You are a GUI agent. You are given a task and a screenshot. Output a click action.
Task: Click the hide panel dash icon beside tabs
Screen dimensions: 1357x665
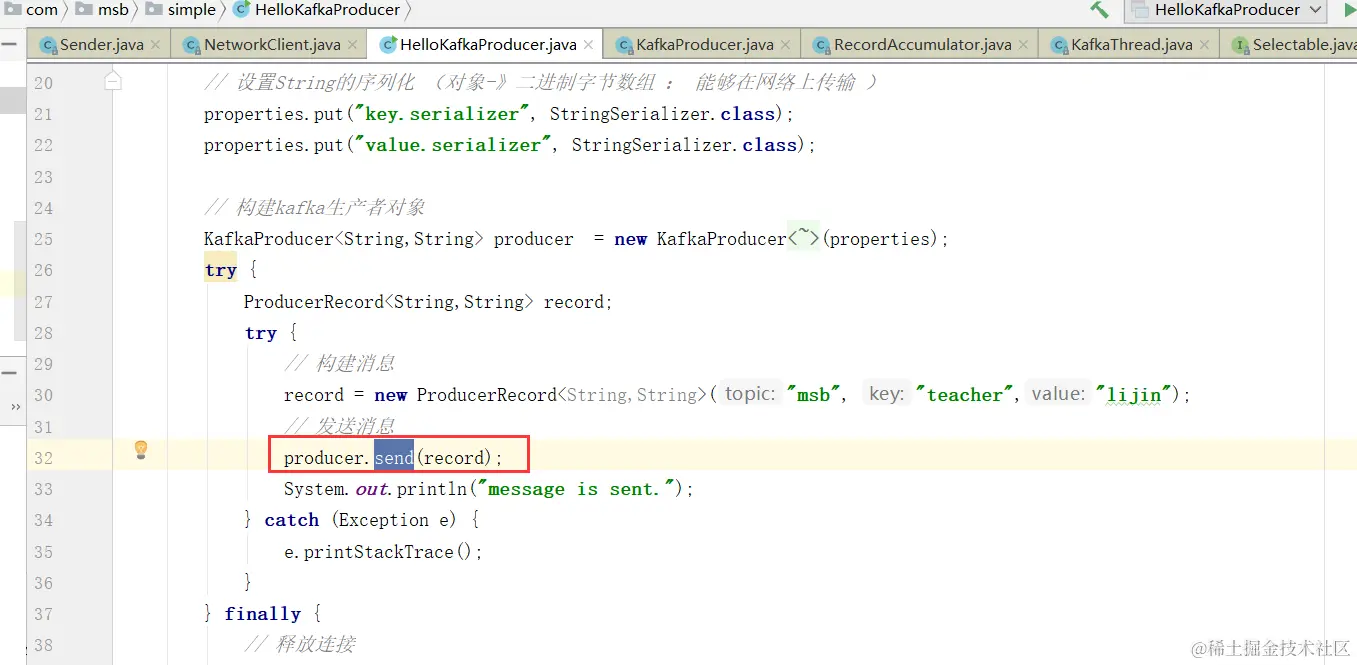(9, 44)
